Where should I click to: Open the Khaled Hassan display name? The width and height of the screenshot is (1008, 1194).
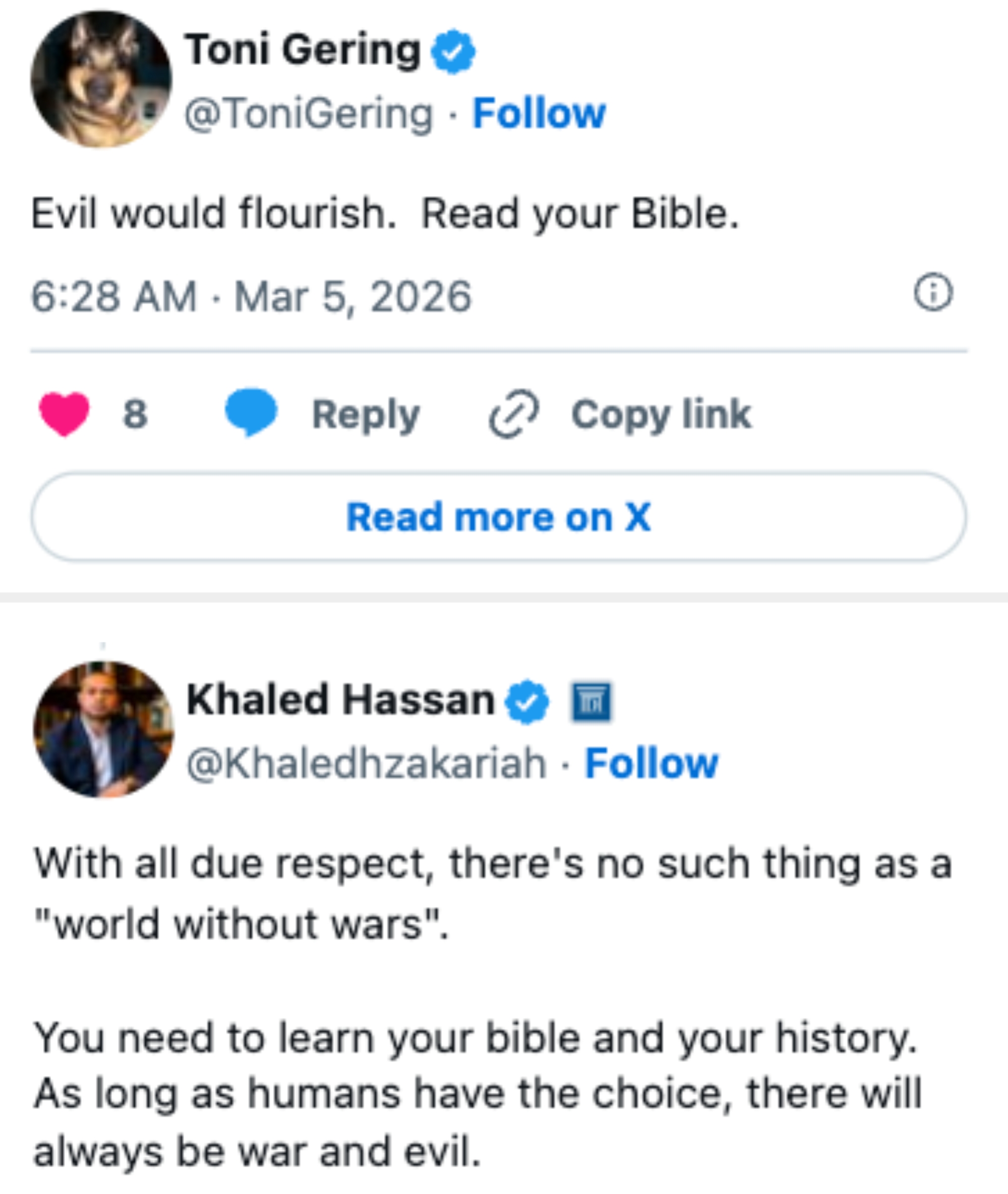340,700
